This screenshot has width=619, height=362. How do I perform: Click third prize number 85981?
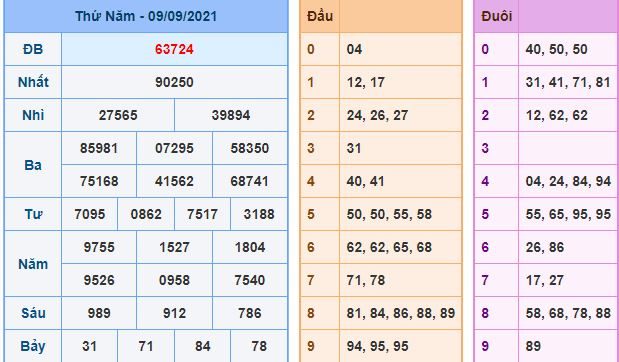(99, 148)
